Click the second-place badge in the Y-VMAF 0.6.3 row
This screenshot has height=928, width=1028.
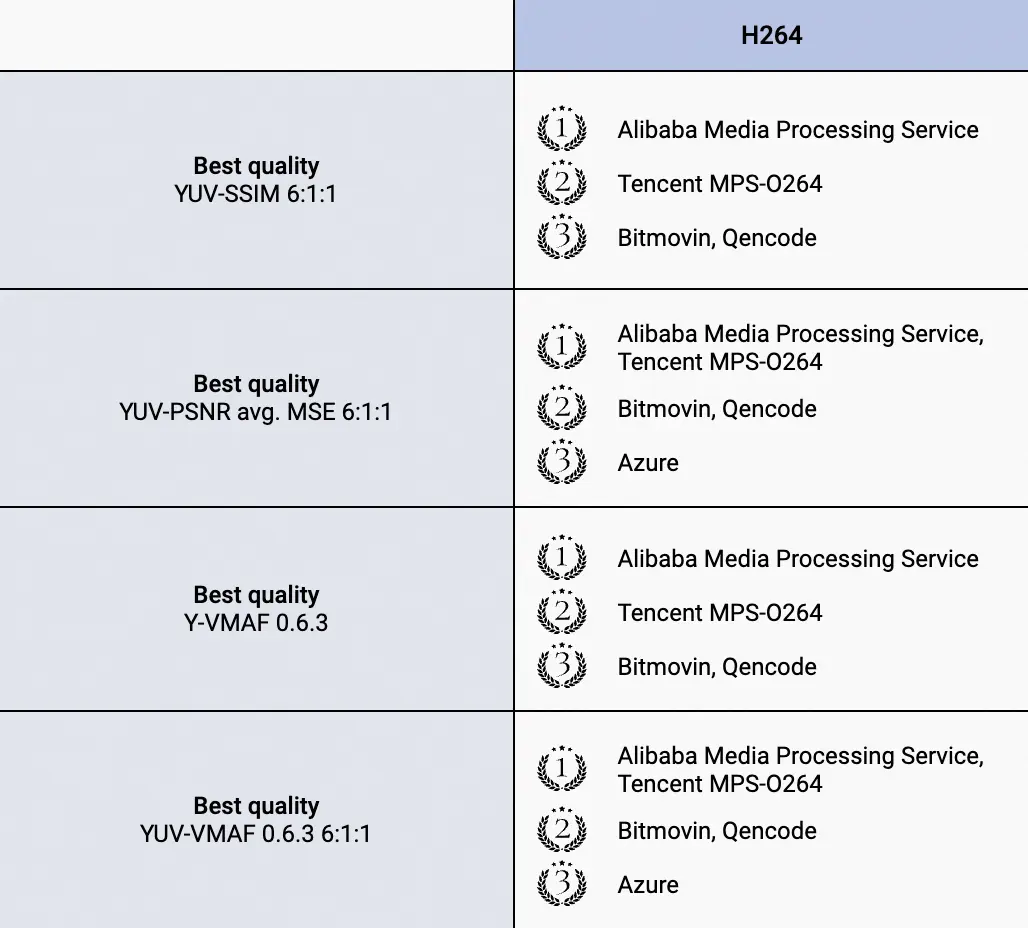tap(562, 612)
